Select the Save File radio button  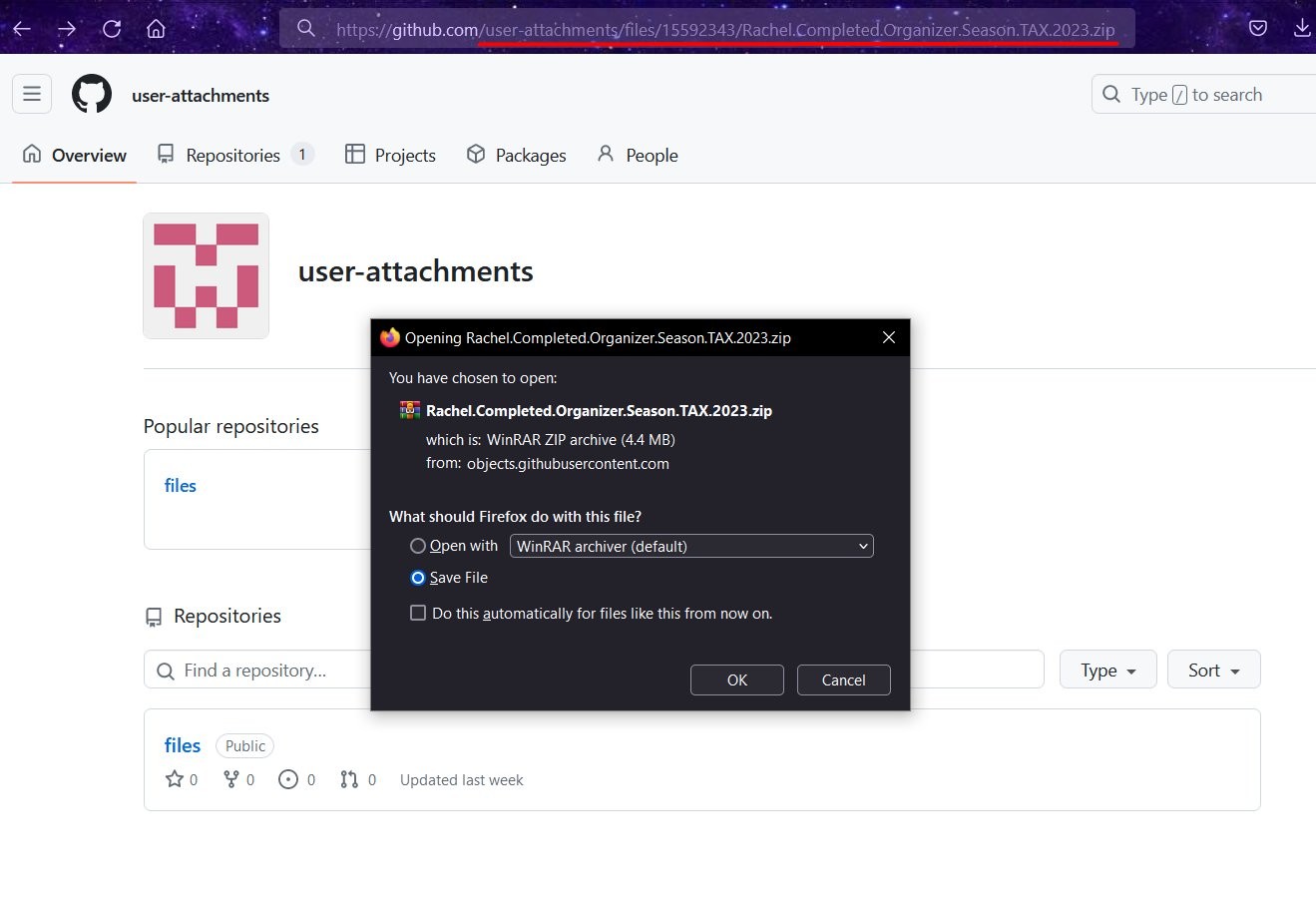(418, 578)
